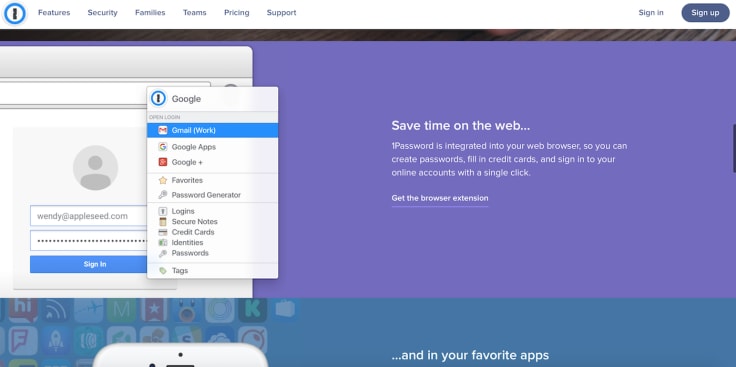Click the green Tags icon

[x=163, y=271]
